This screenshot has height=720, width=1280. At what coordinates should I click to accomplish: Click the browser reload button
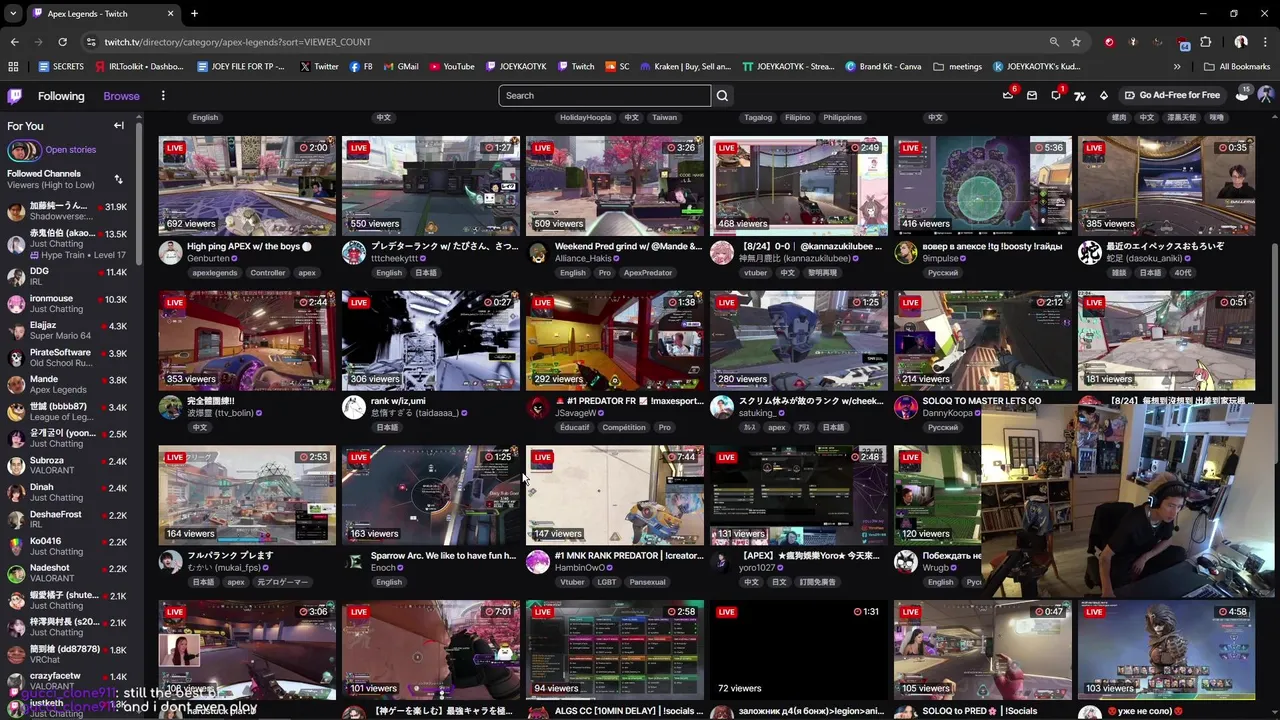62,42
